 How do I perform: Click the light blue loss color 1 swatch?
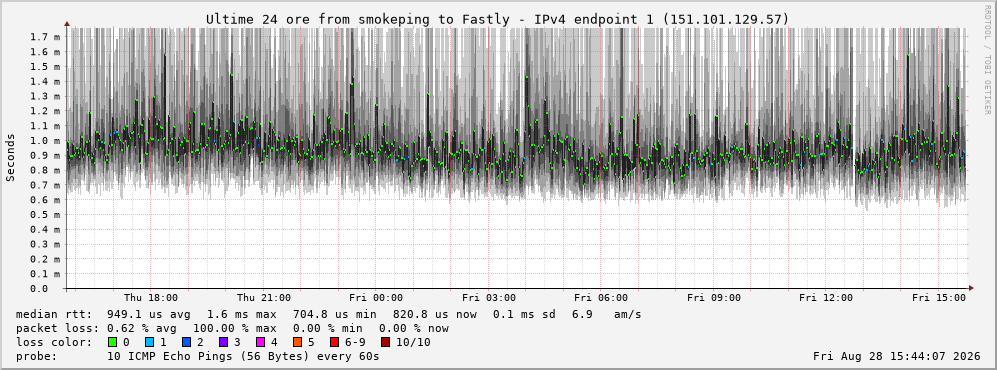click(x=150, y=342)
